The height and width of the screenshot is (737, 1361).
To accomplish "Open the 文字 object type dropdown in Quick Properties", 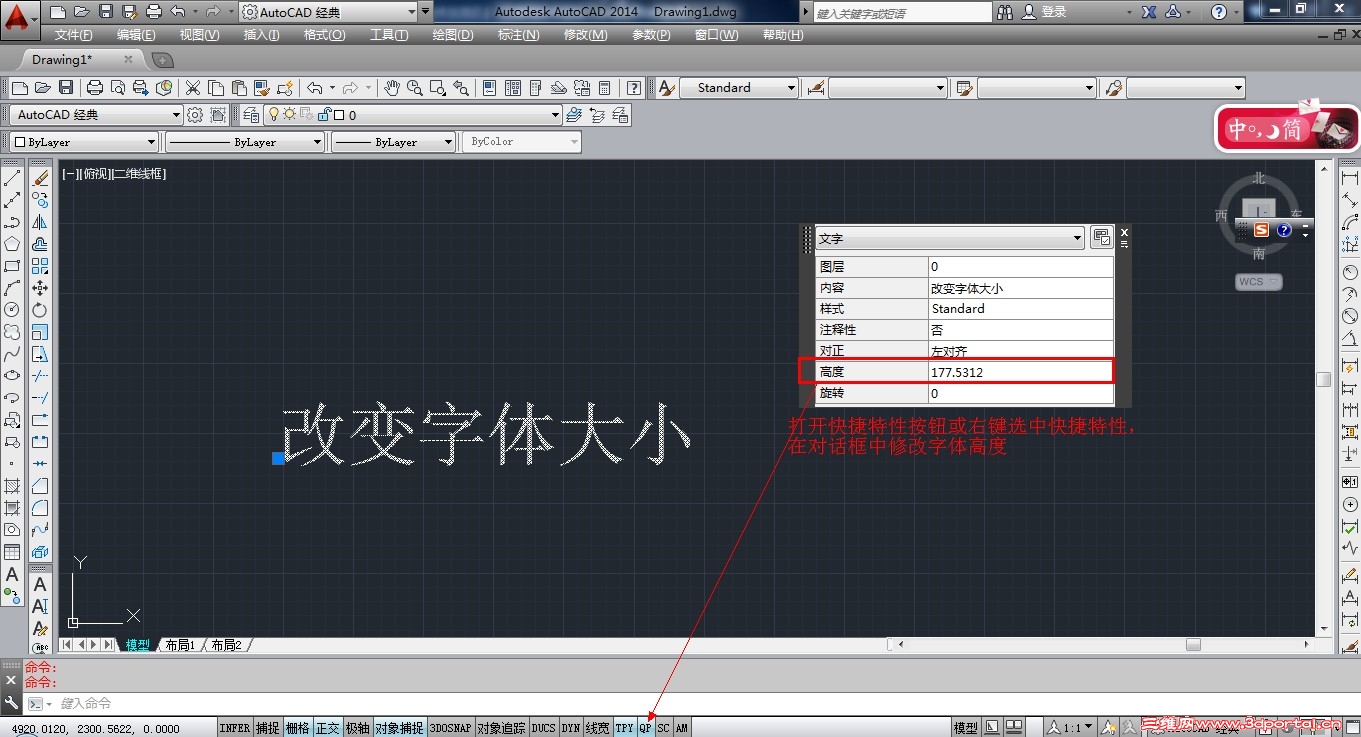I will [1076, 238].
